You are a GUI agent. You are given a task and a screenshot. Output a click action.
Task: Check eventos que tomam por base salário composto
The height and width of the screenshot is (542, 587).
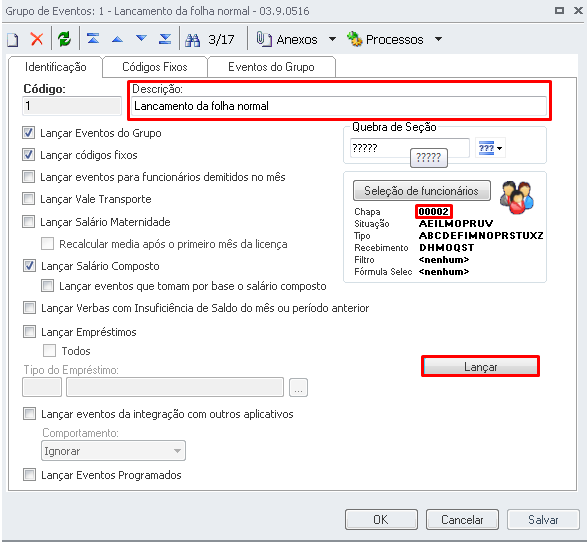(48, 286)
